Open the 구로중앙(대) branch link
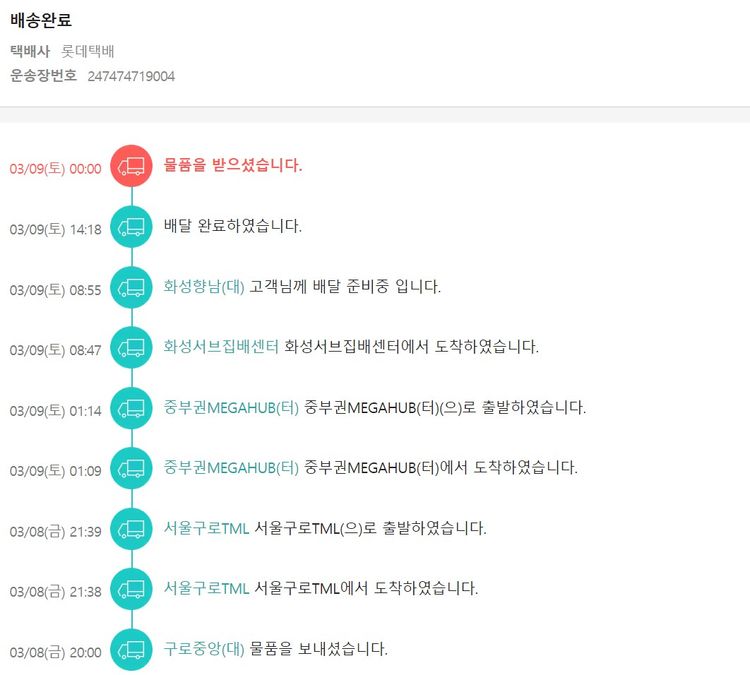 click(x=204, y=648)
